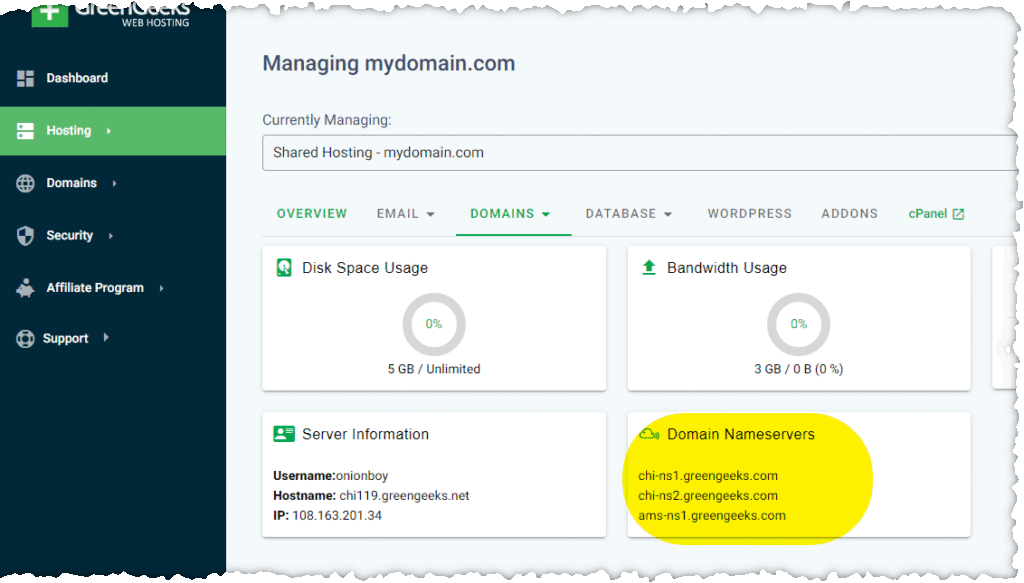
Task: Click the 3 GB / 0 B (0 %) text
Action: coord(799,370)
